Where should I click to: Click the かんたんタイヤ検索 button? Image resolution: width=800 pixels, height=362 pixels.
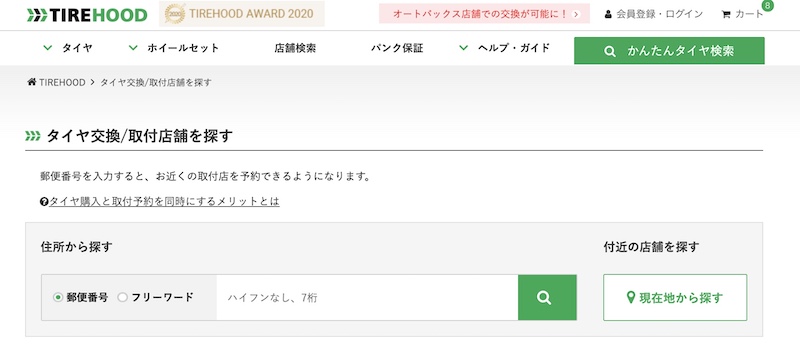tap(669, 50)
